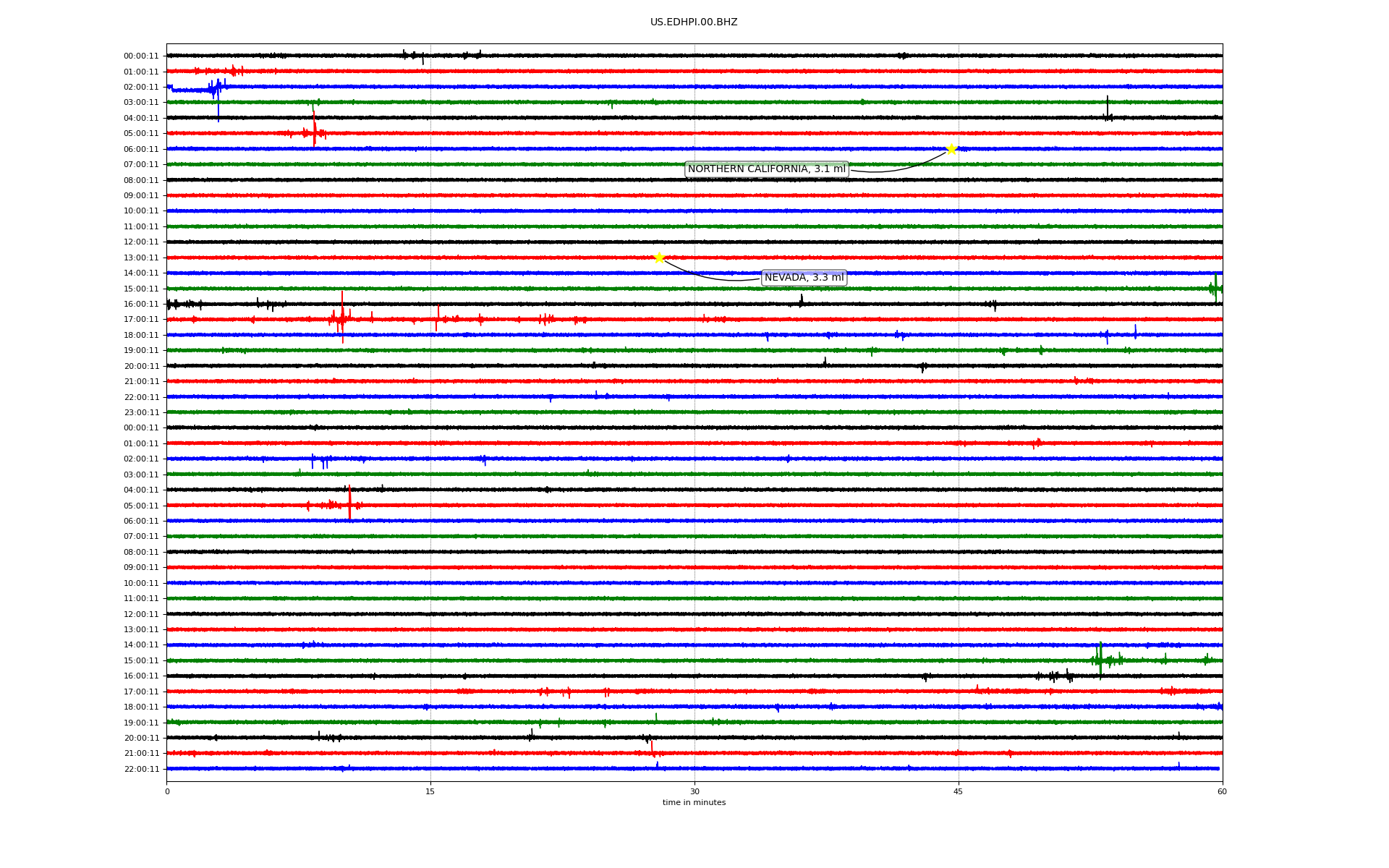Click the 15 tick label on the time axis
The image size is (1389, 868).
430,791
